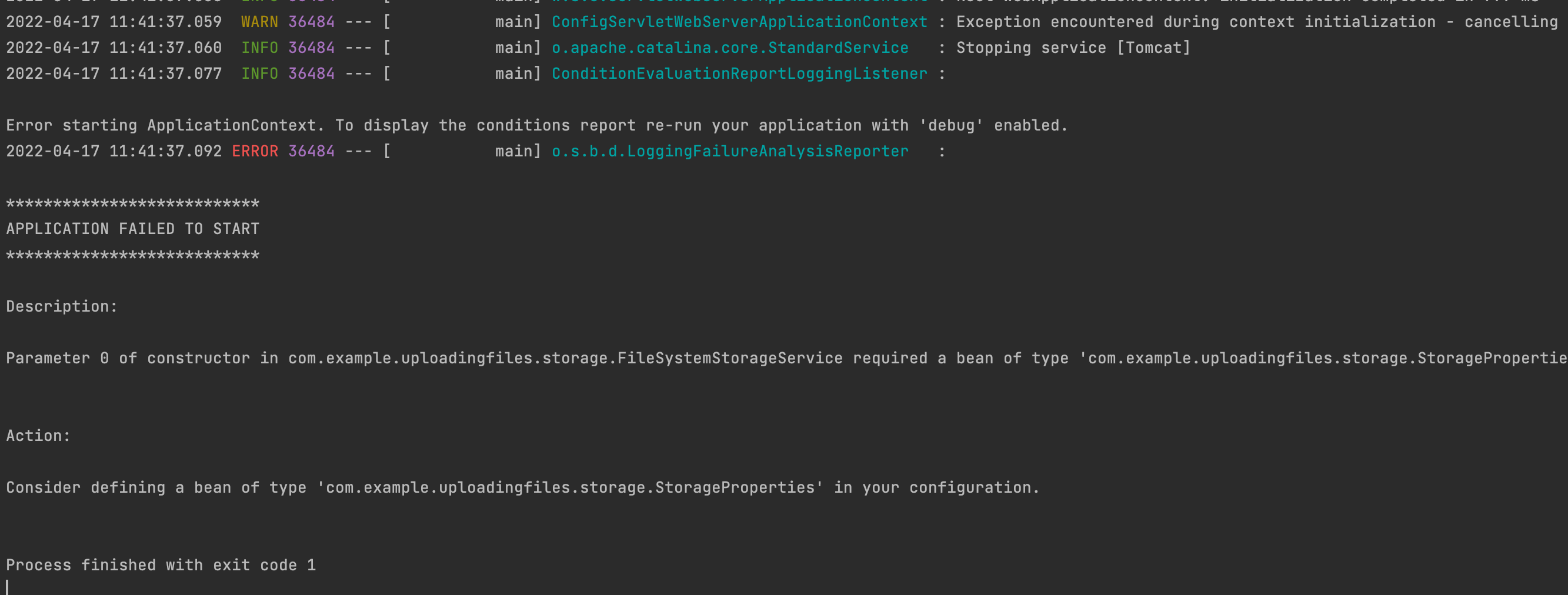Click the 11:41:37.059 timestamp on WARN line

click(166, 22)
